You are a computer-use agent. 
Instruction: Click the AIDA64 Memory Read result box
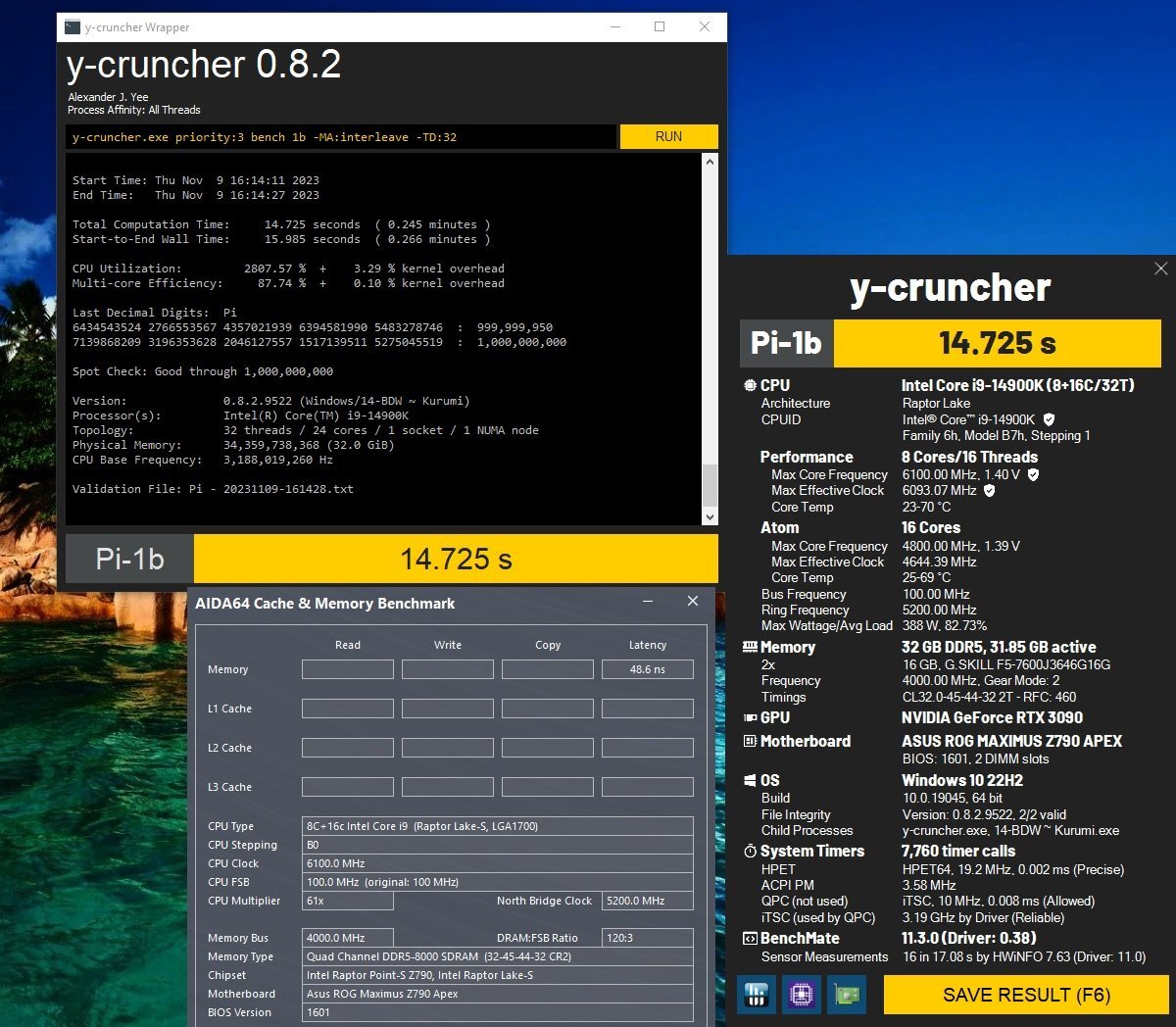pos(348,669)
